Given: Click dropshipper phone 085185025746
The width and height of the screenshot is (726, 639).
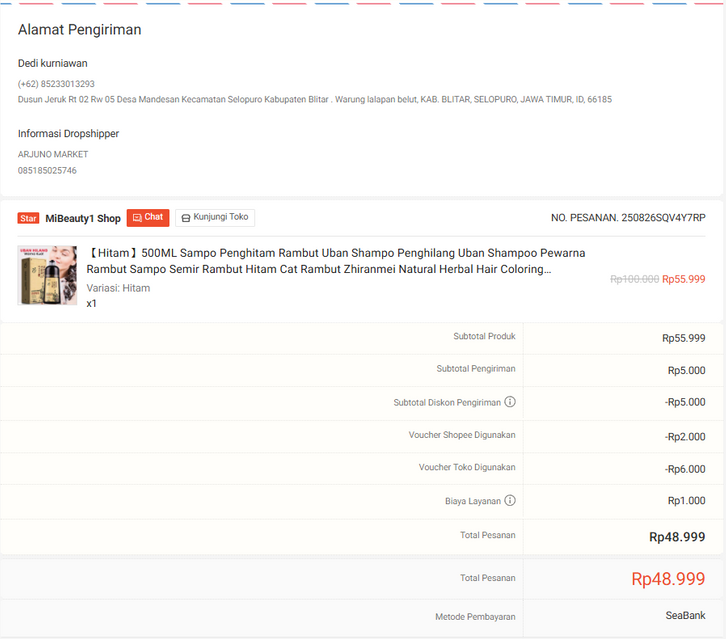Looking at the screenshot, I should [47, 171].
